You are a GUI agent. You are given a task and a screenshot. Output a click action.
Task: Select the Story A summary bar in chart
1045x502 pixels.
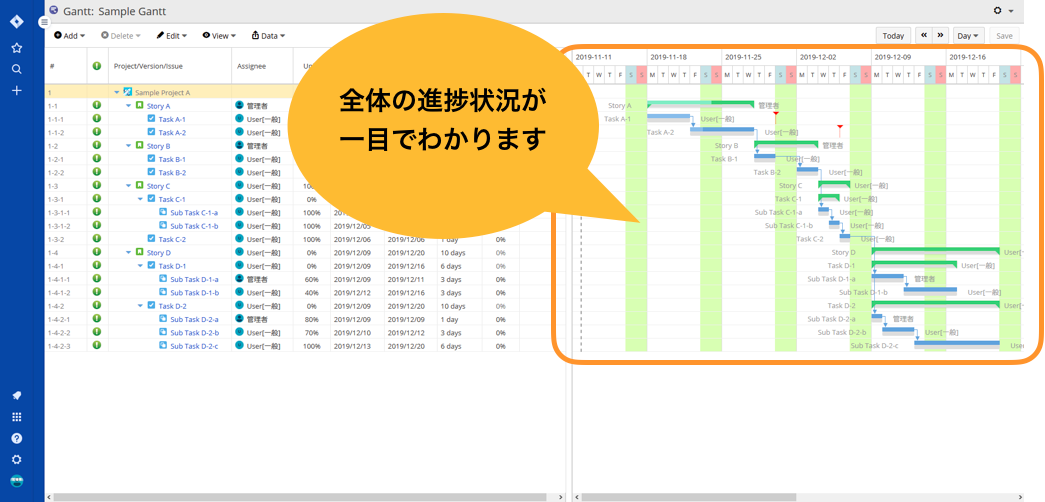point(700,104)
